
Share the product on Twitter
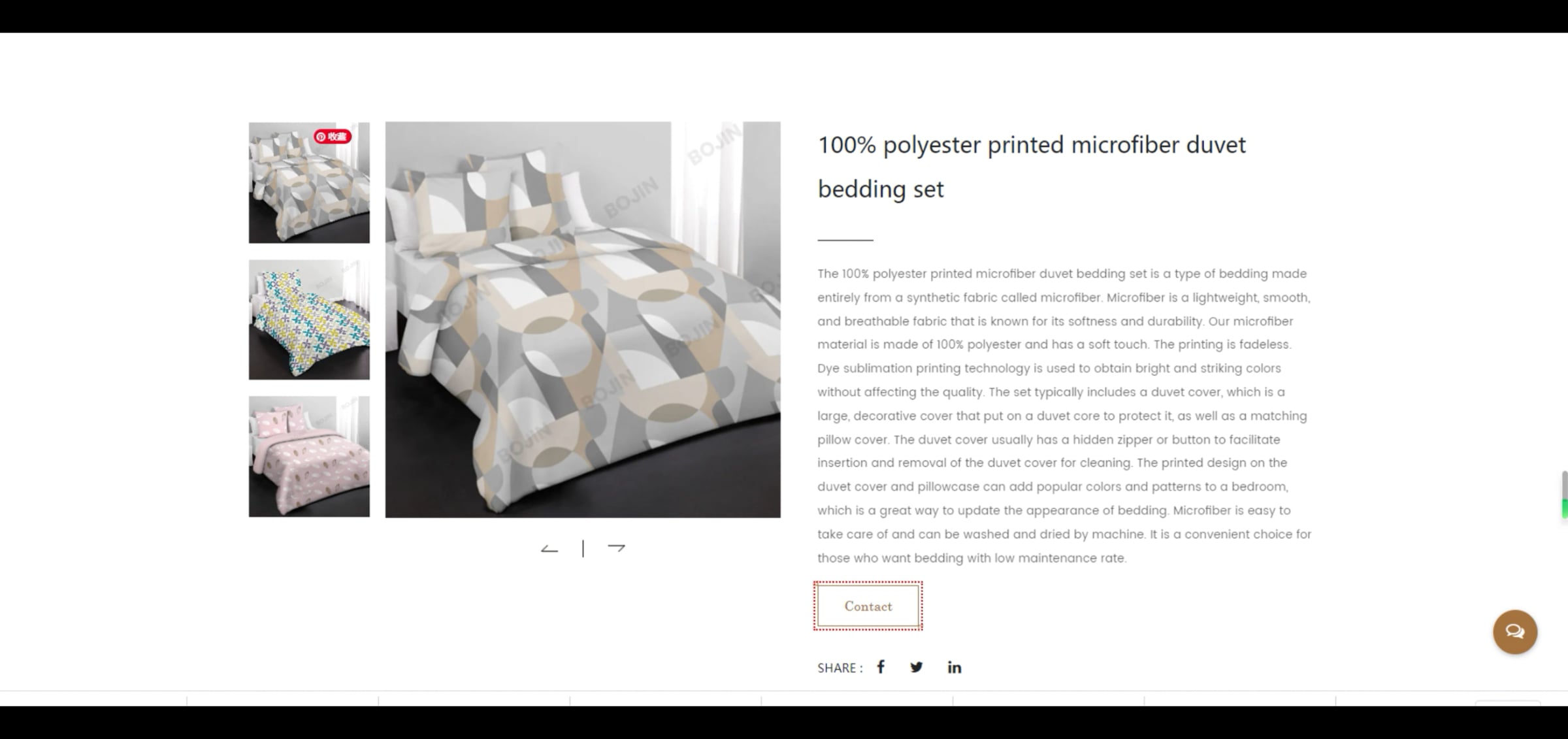click(x=917, y=667)
